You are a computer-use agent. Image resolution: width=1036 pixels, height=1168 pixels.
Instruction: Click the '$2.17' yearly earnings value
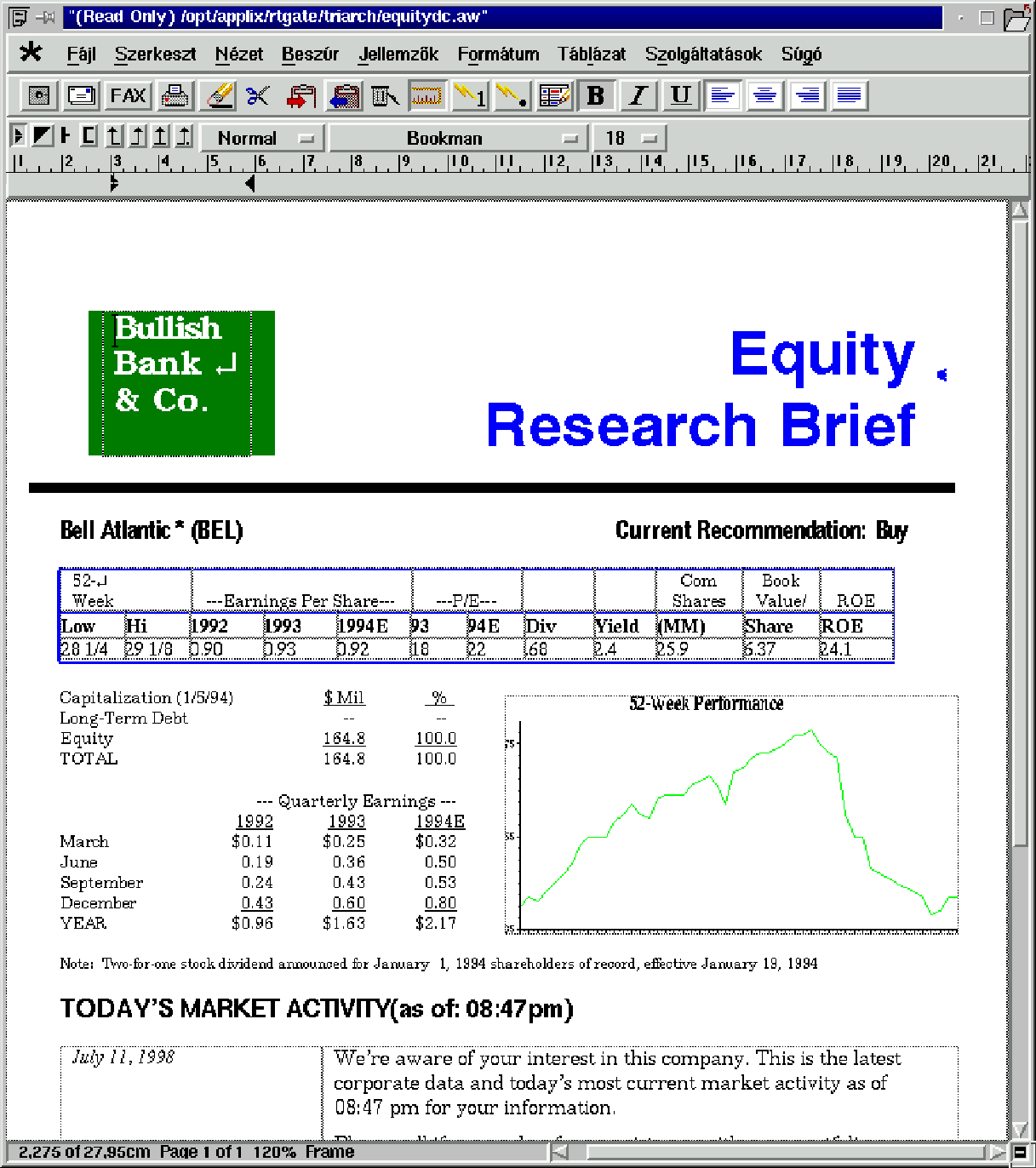(x=436, y=923)
